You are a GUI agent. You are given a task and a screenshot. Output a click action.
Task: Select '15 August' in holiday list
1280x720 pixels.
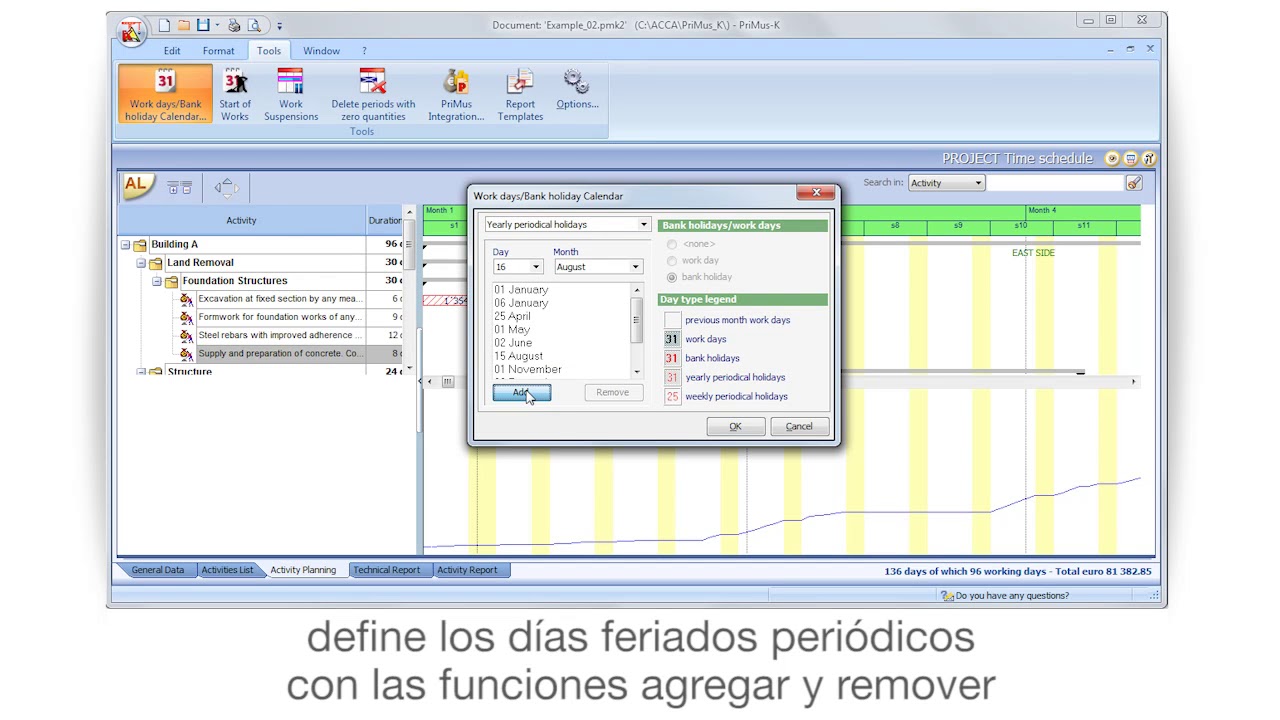coord(518,356)
